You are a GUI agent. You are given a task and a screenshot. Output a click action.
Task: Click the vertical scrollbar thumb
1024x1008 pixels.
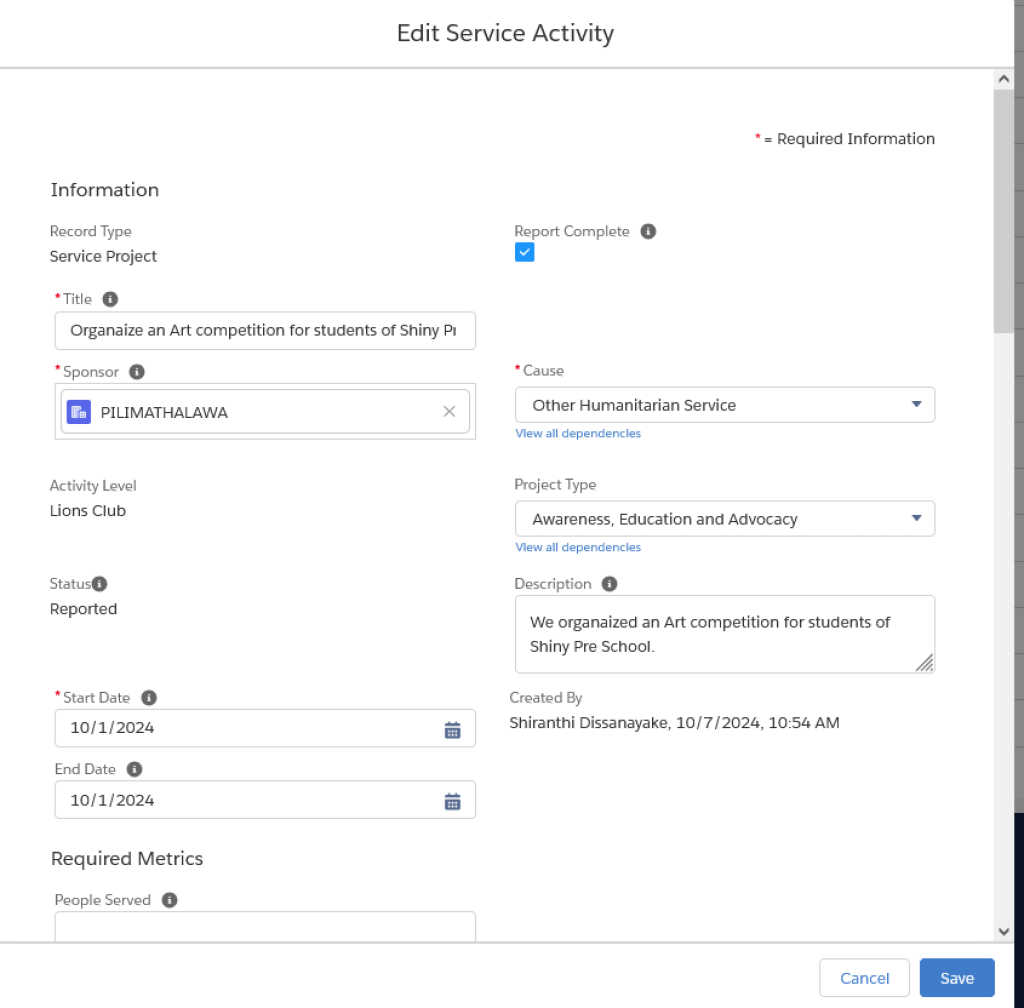1004,211
